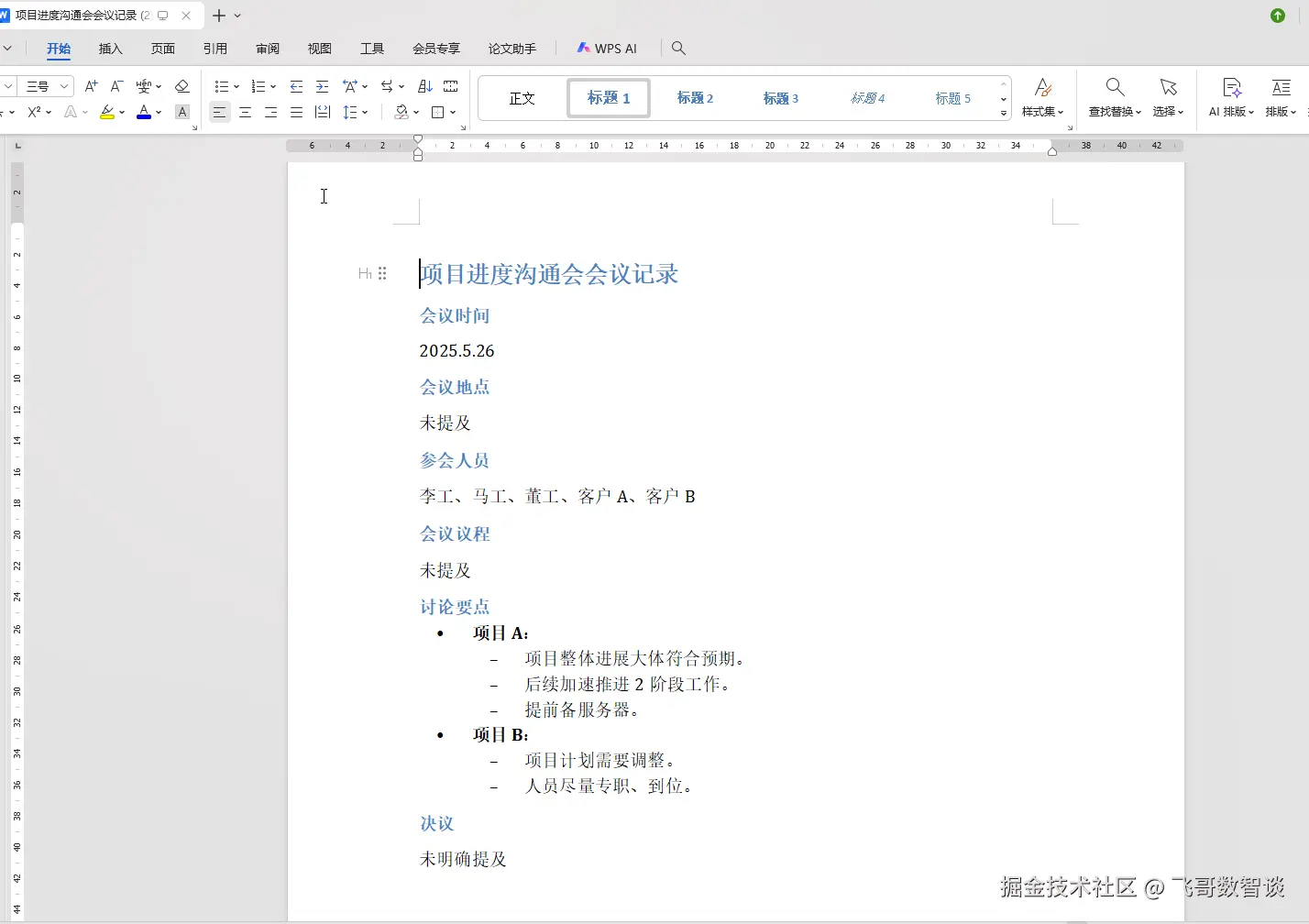
Task: Switch to the 引用 ribbon tab
Action: pos(215,49)
